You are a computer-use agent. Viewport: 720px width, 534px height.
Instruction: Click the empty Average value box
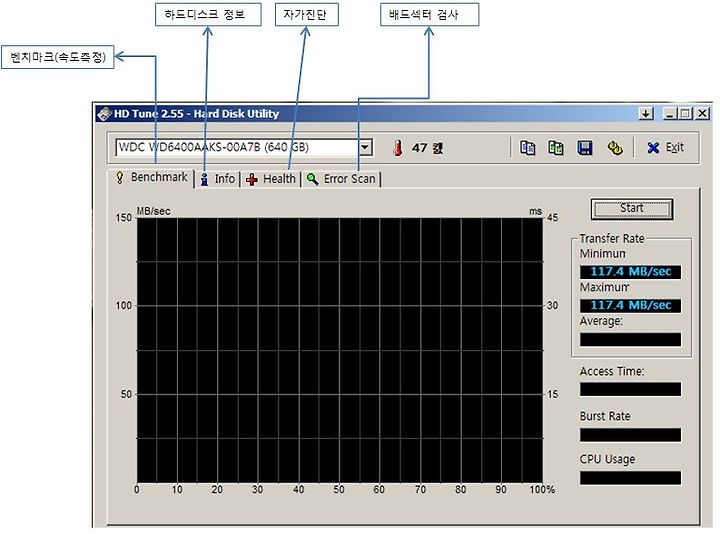(x=630, y=340)
